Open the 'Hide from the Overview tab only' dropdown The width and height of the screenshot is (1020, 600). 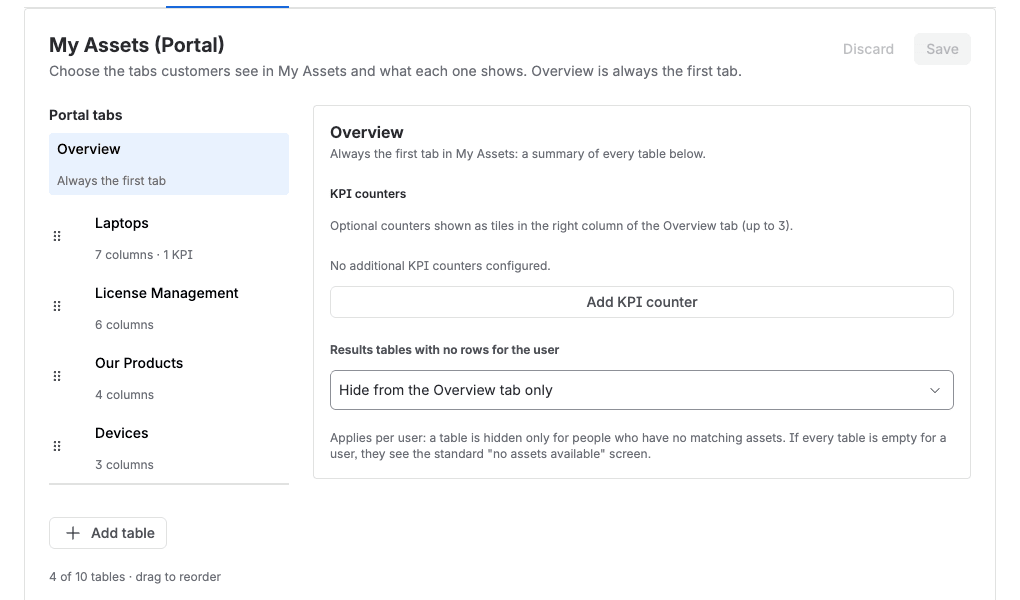pyautogui.click(x=641, y=390)
